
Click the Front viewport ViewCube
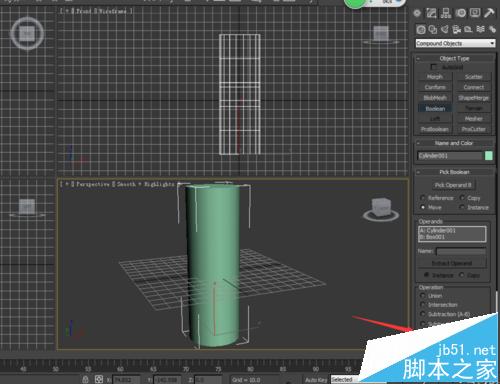pyautogui.click(x=381, y=35)
